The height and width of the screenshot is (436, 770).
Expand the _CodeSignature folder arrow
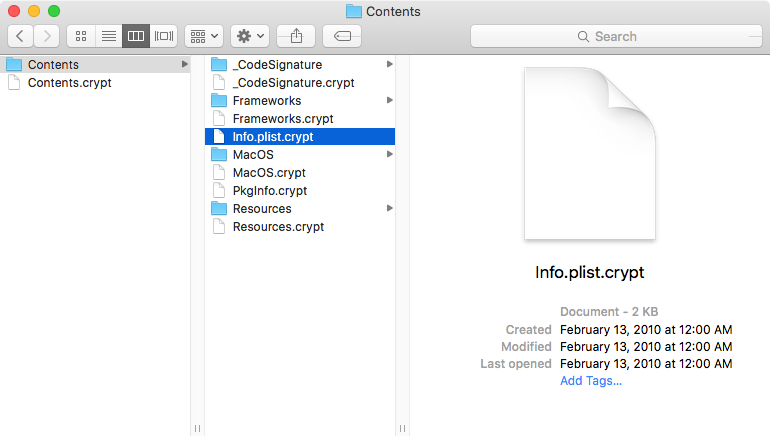click(389, 64)
